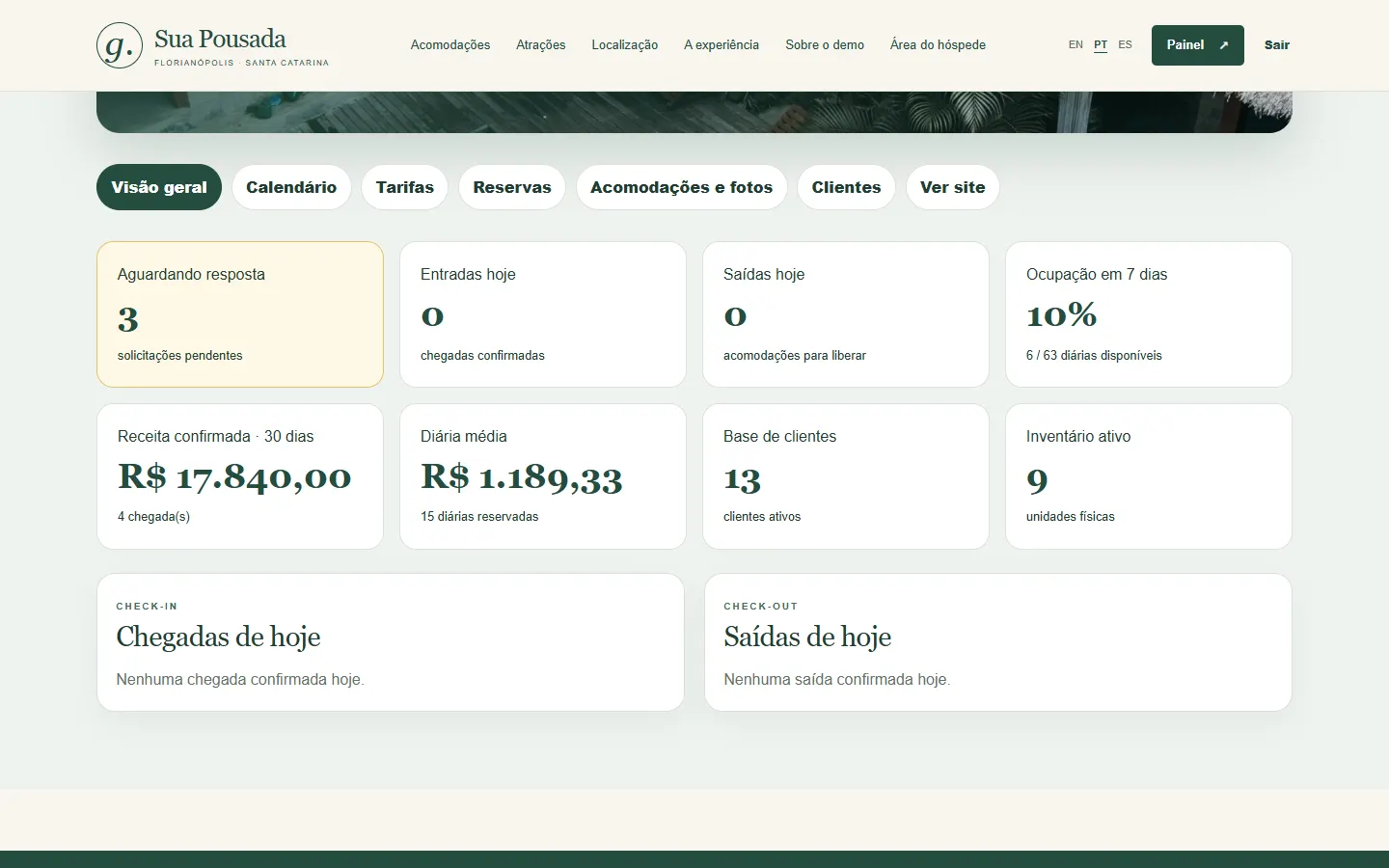Go to the Reservas tab

point(512,187)
